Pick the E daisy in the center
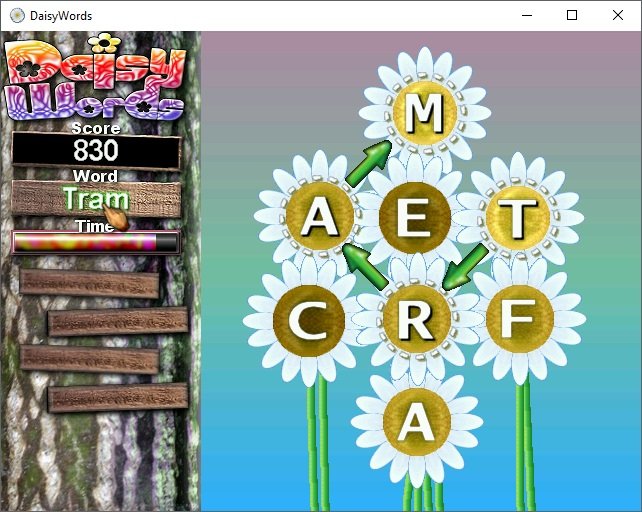 tap(414, 217)
